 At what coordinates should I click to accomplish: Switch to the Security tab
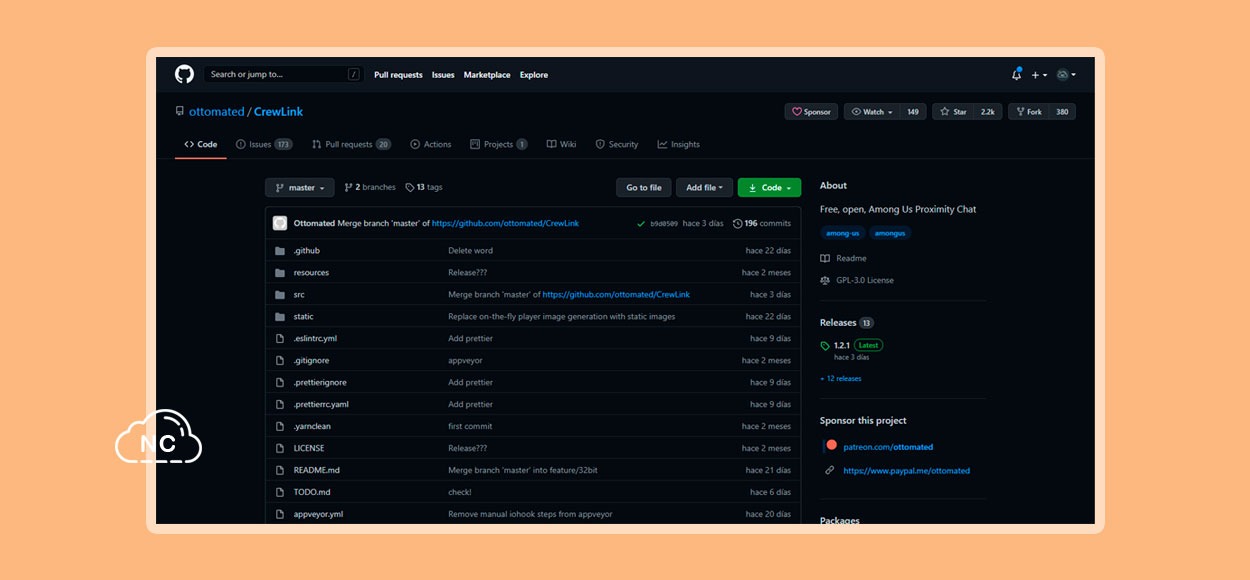[616, 144]
